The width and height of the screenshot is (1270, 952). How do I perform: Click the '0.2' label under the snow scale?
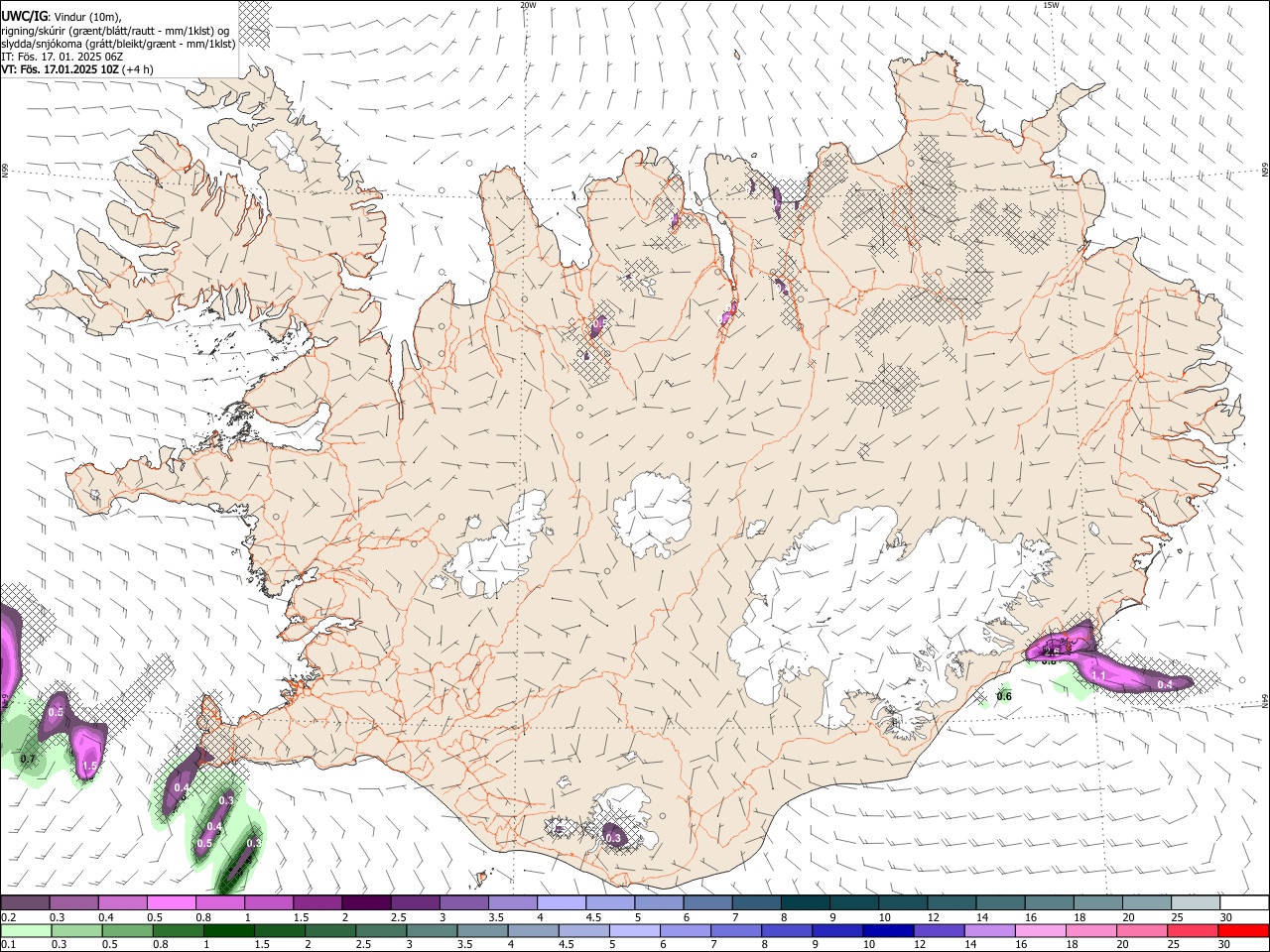(9, 917)
